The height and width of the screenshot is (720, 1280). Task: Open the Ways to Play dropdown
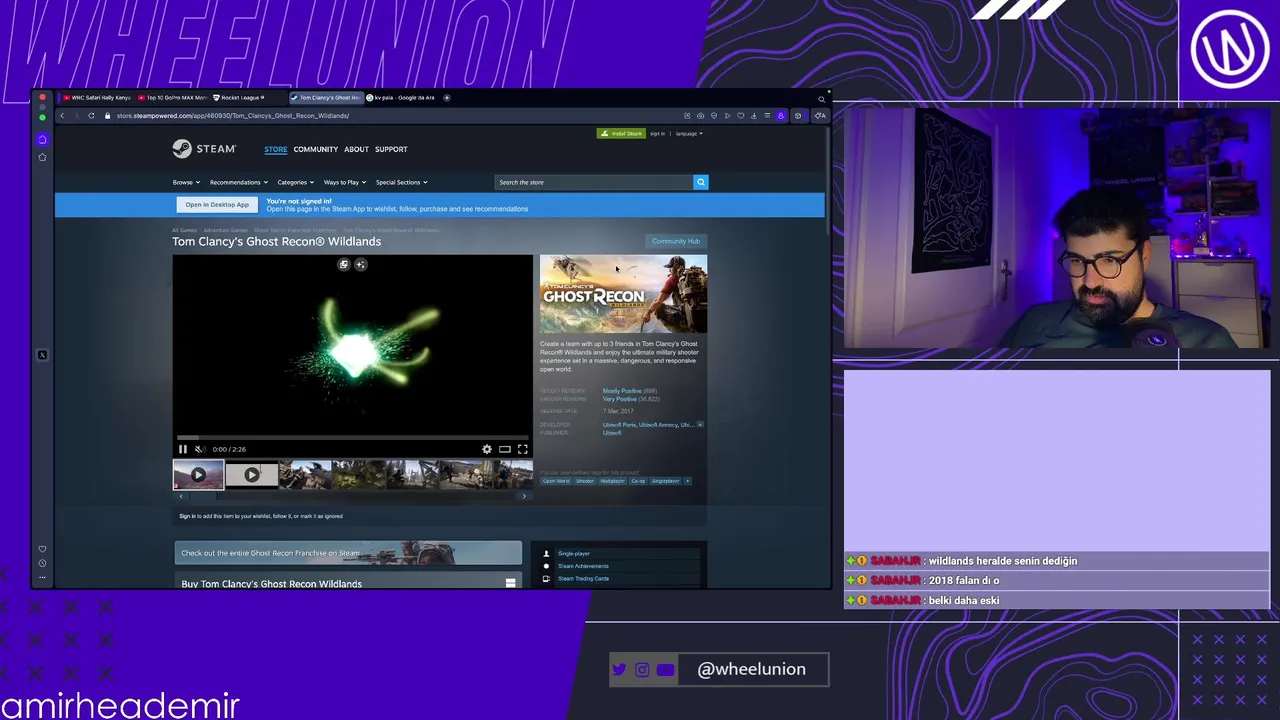click(345, 182)
